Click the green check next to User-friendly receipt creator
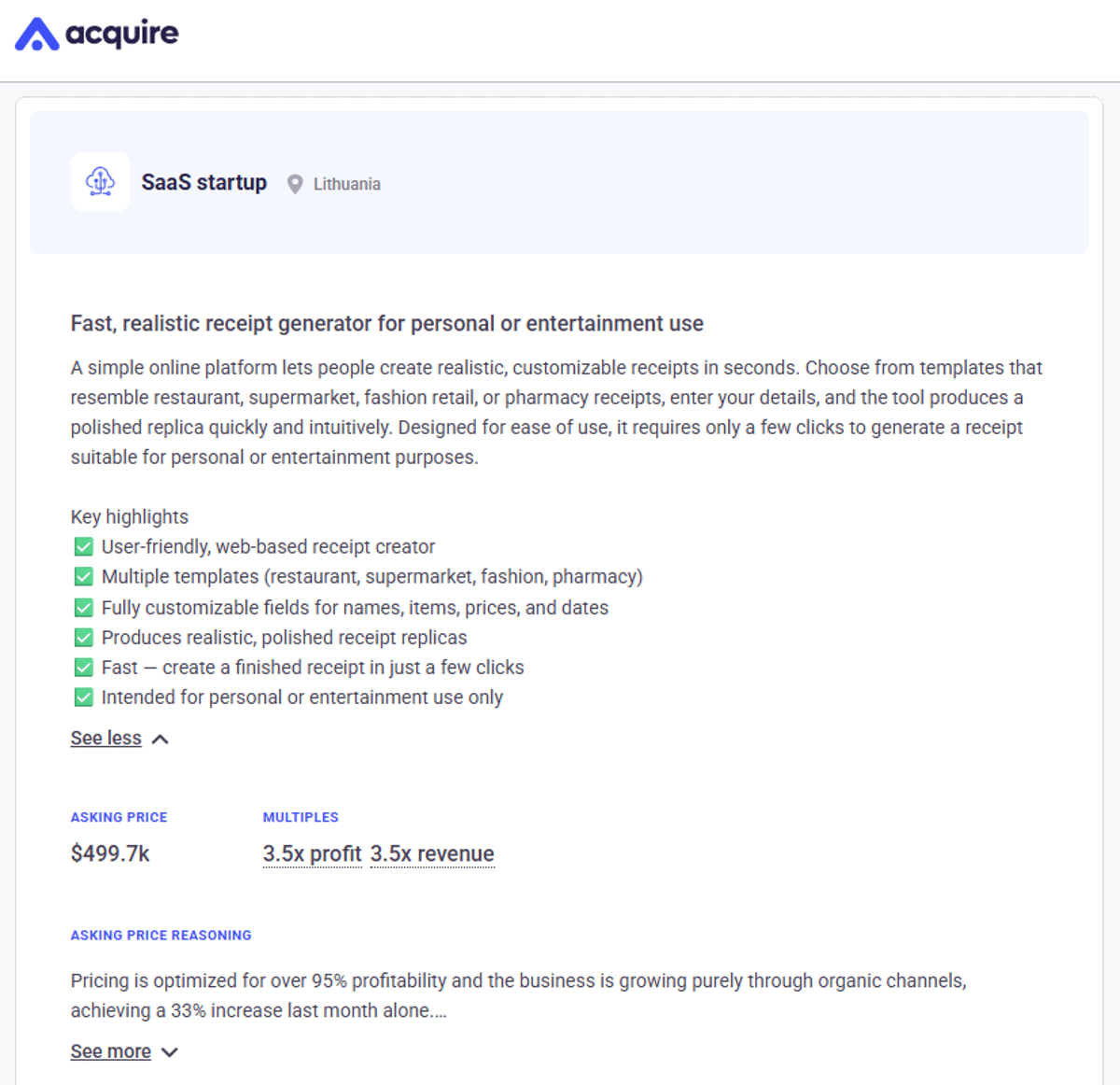 pos(84,547)
